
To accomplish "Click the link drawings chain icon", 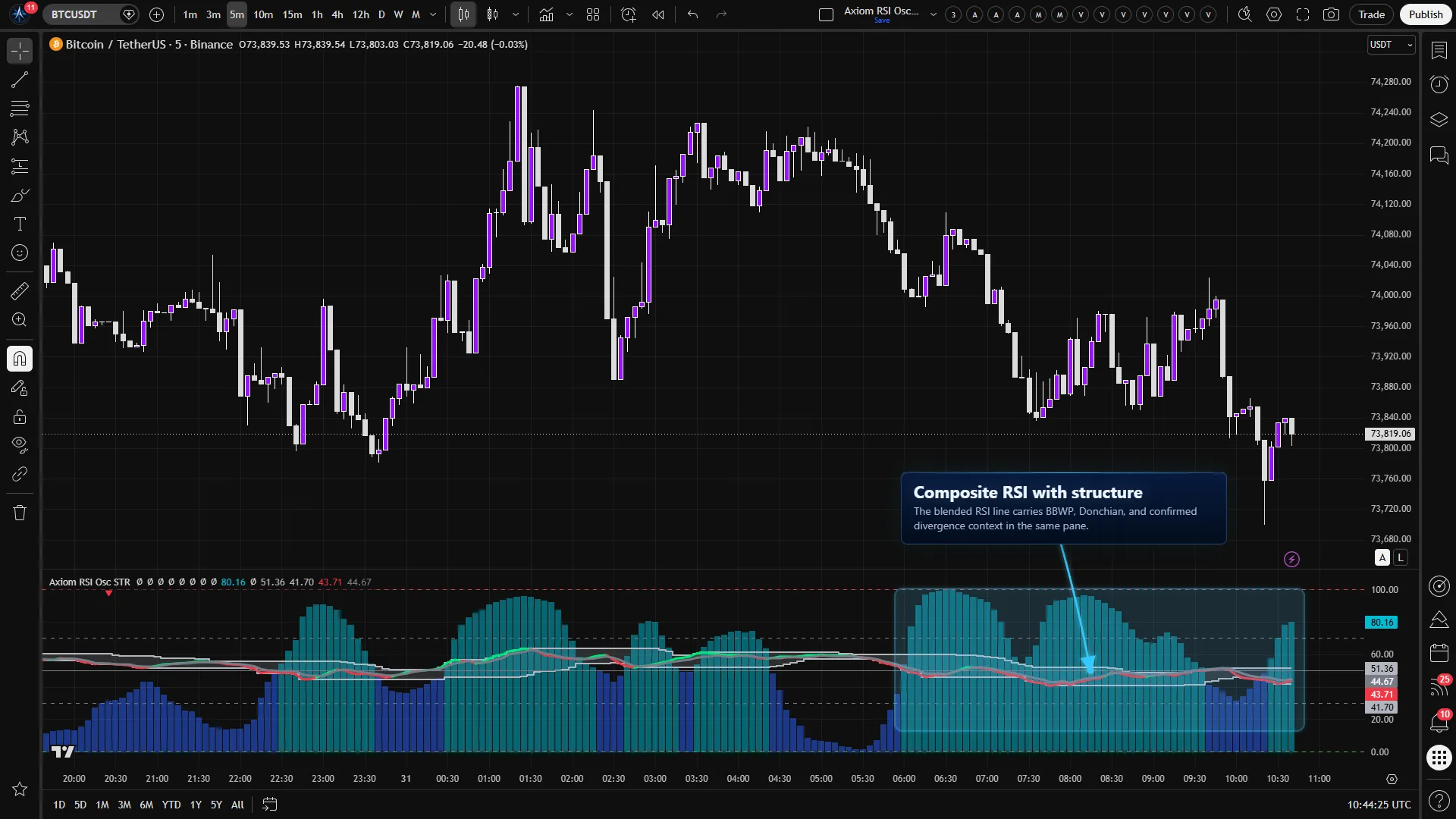I will 20,474.
